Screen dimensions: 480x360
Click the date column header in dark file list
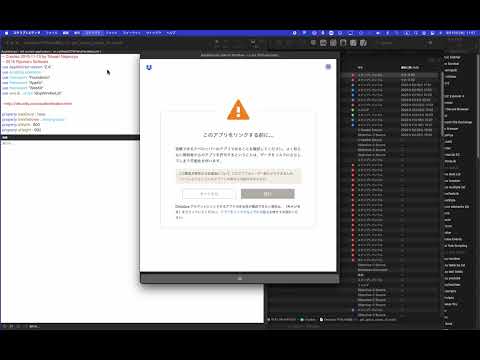tap(410, 68)
